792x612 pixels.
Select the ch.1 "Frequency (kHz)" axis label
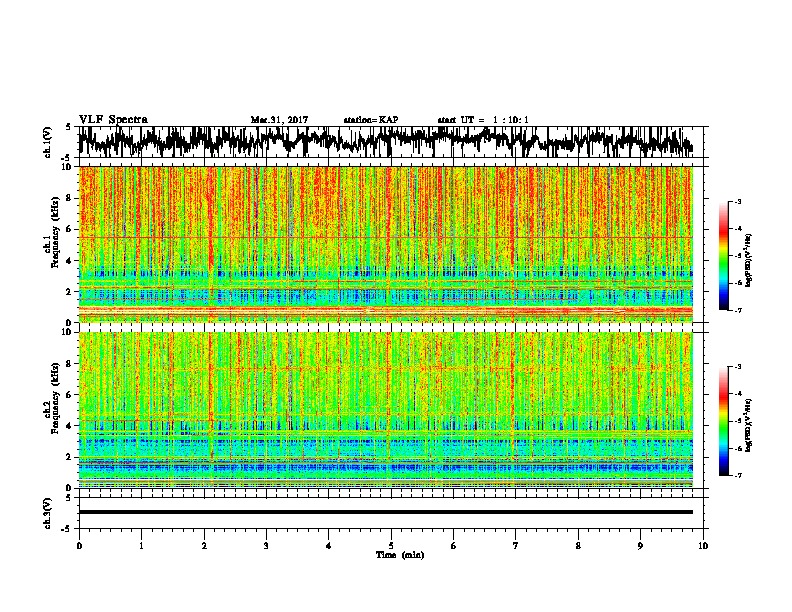coord(55,233)
